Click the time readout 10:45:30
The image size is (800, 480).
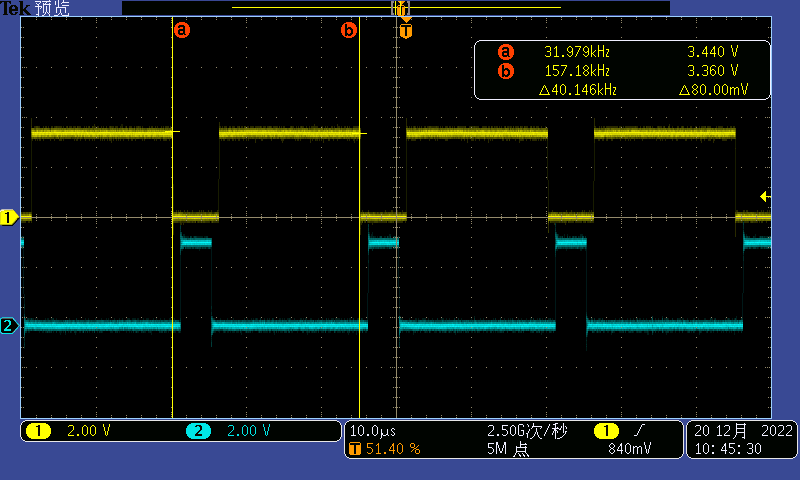click(x=728, y=449)
